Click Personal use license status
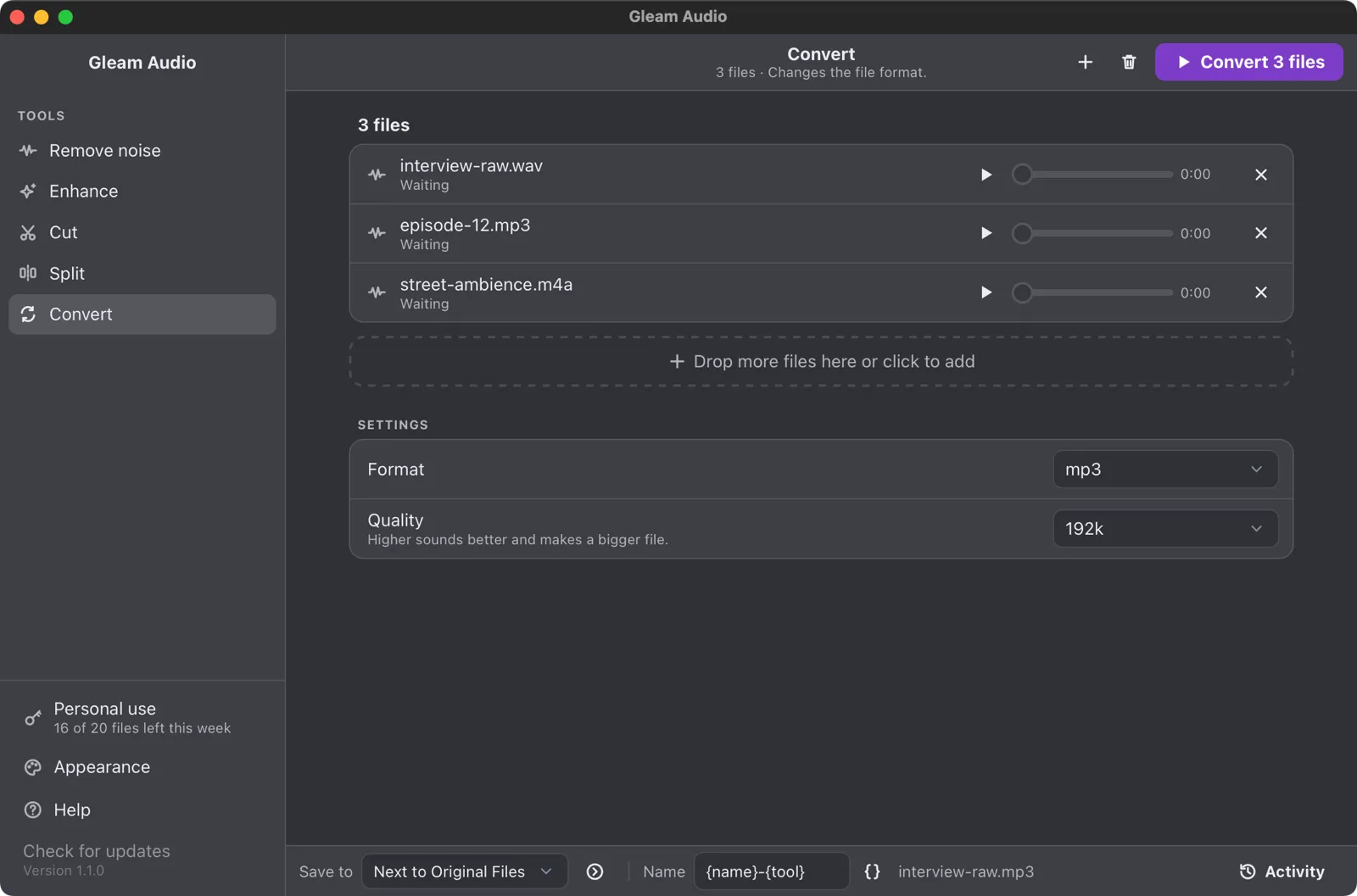 [x=142, y=718]
